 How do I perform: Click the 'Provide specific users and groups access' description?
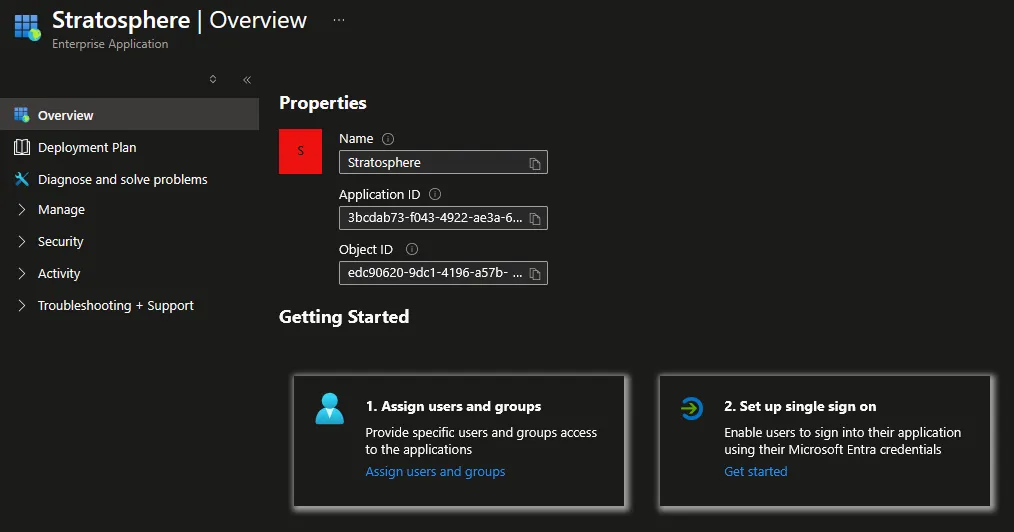(x=481, y=441)
